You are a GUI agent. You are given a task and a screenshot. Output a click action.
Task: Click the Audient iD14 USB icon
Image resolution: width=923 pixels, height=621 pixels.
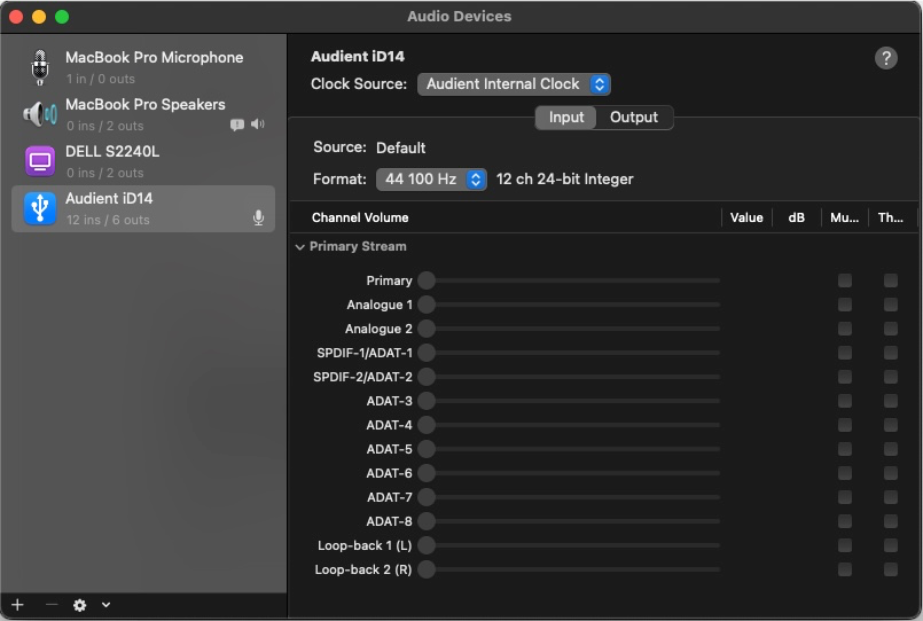coord(40,208)
